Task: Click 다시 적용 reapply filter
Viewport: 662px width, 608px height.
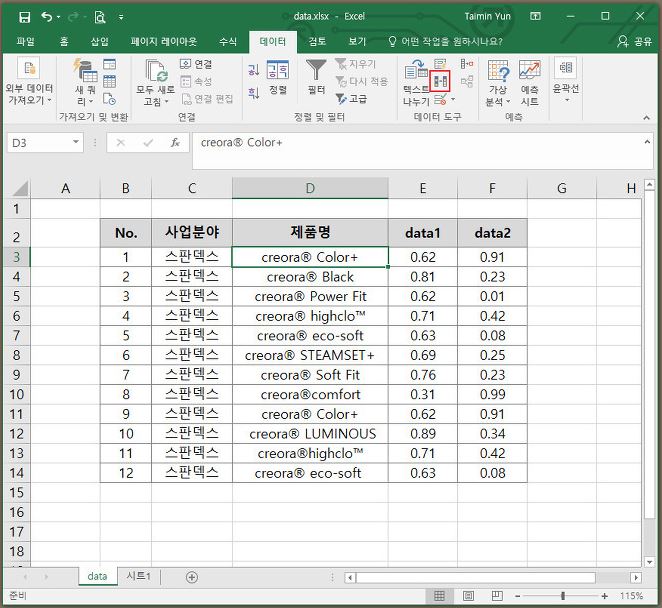Action: 362,81
